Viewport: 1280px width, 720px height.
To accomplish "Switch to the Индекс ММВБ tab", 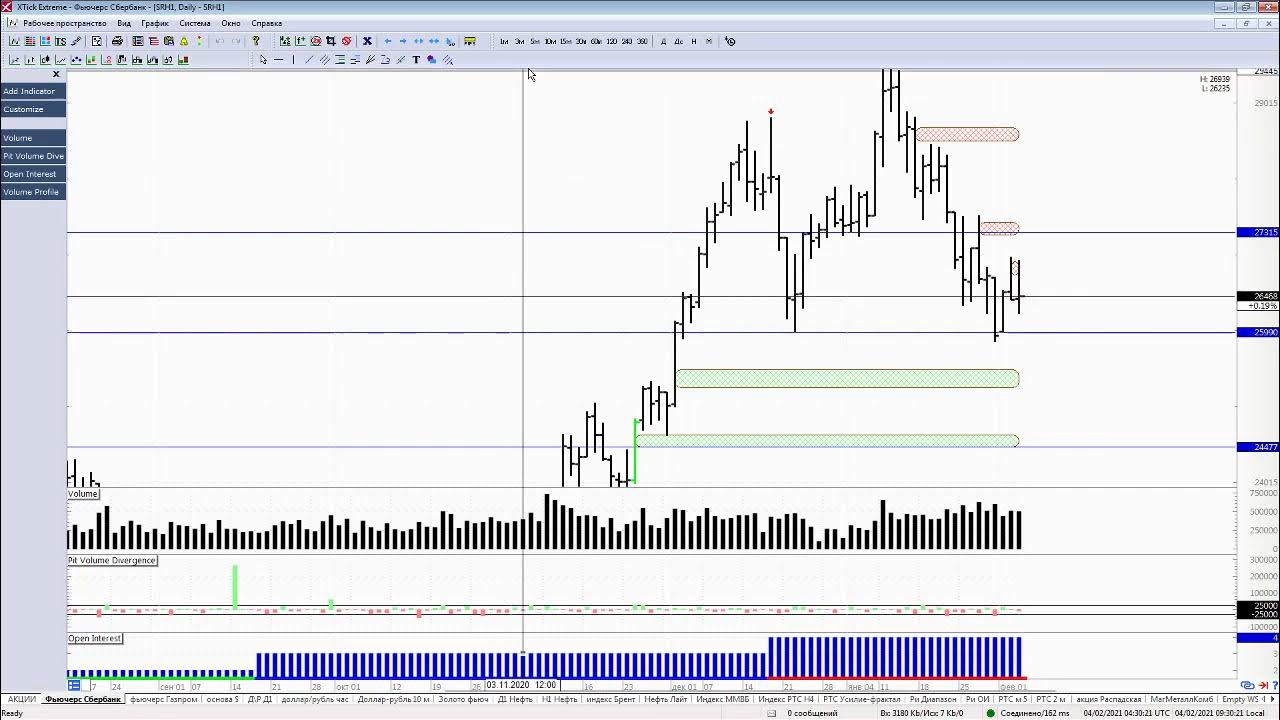I will pos(722,700).
